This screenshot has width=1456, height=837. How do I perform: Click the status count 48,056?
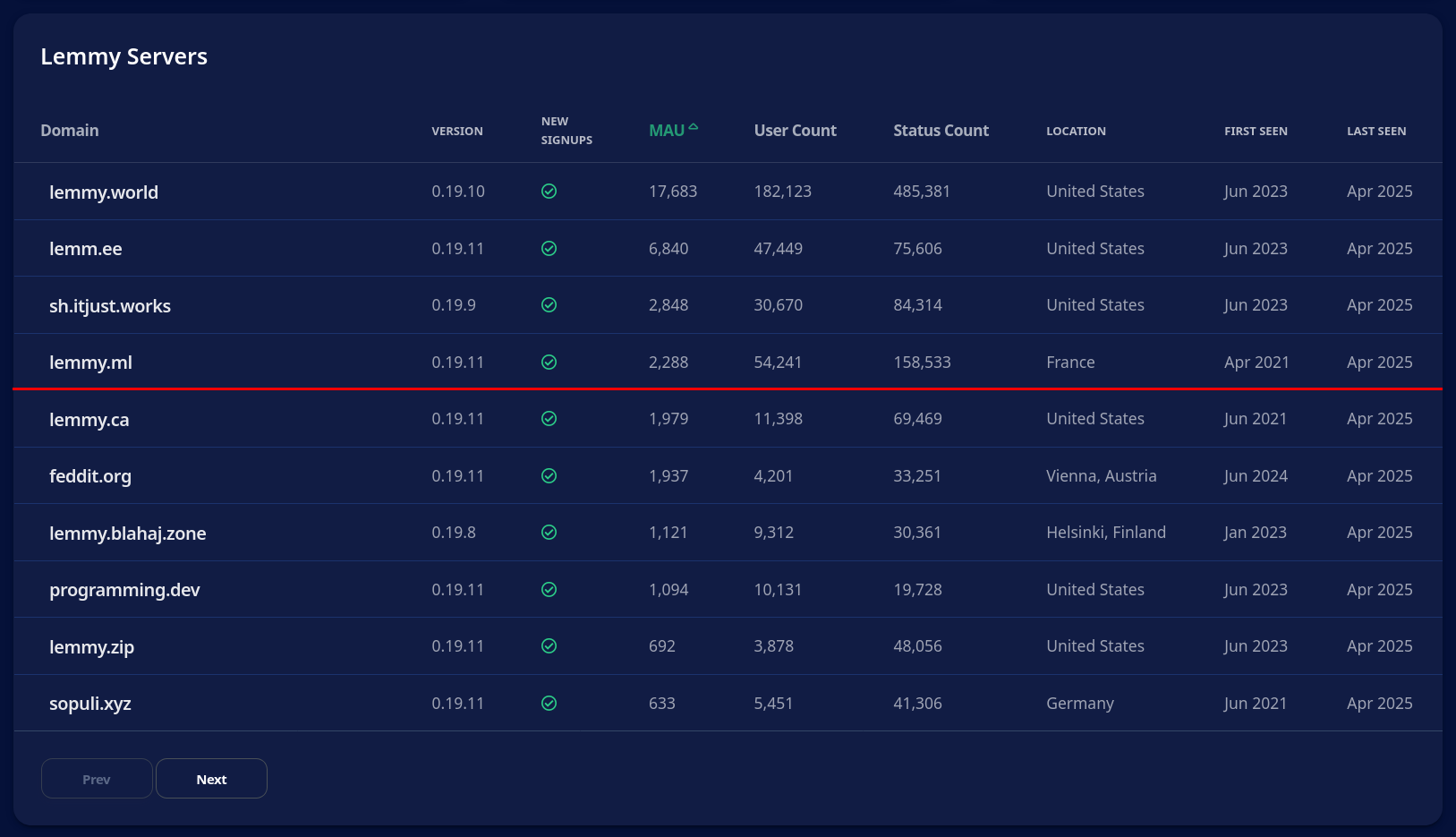[918, 646]
